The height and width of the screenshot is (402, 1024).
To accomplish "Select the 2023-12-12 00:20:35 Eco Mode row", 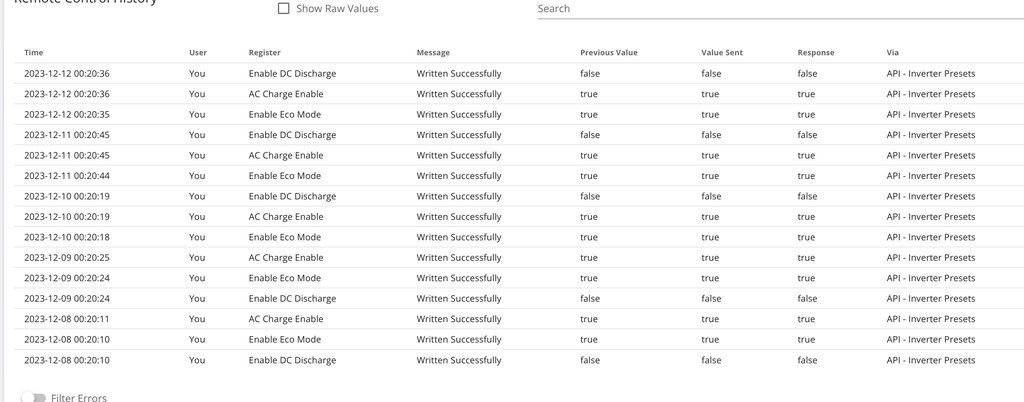I will (x=67, y=114).
